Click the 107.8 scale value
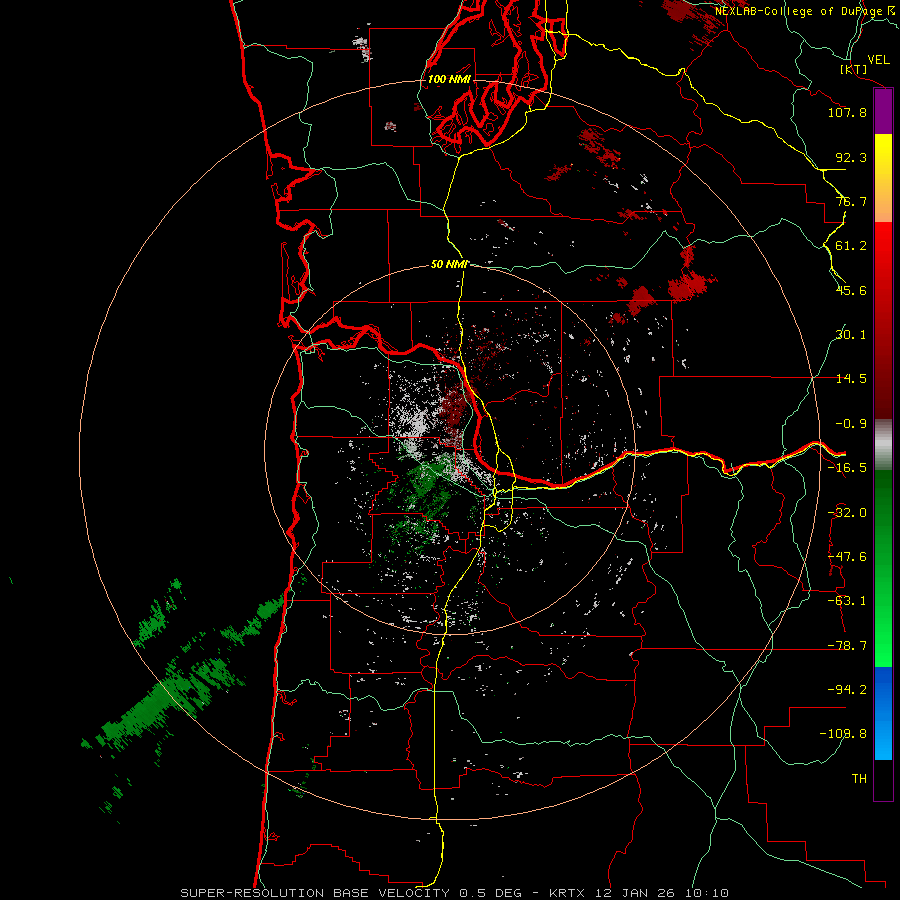The width and height of the screenshot is (900, 900). click(847, 112)
